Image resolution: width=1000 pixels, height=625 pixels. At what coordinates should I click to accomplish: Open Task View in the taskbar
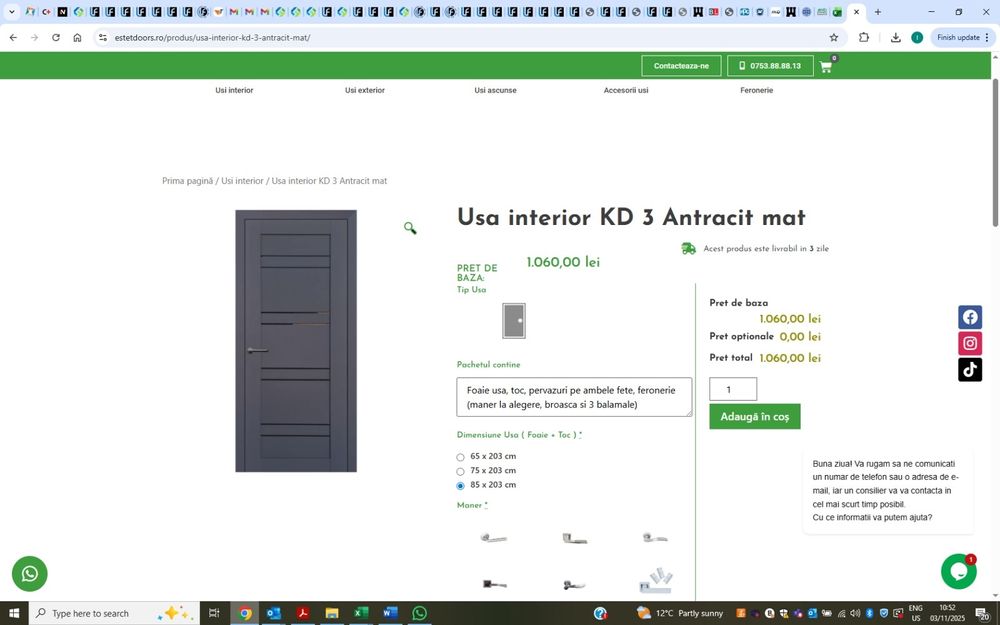click(214, 613)
